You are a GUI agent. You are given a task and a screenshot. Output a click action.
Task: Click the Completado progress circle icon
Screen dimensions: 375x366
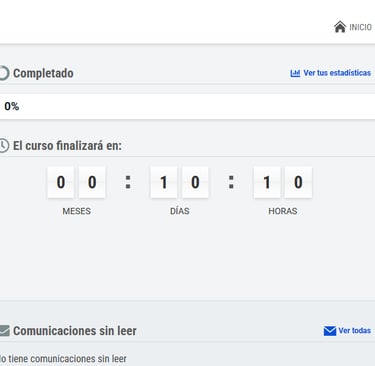pos(4,73)
